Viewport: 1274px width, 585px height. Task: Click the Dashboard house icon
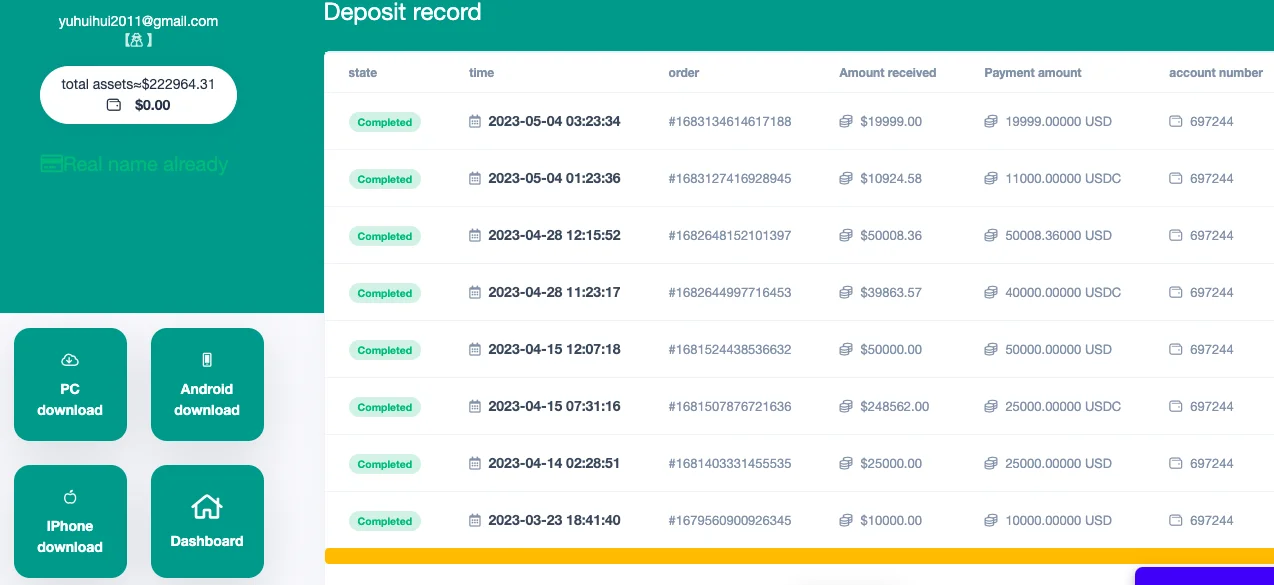pyautogui.click(x=207, y=507)
